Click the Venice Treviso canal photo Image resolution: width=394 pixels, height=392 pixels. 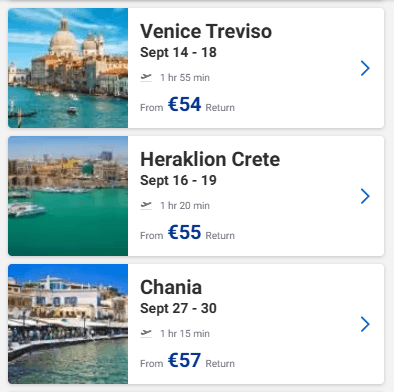(68, 68)
